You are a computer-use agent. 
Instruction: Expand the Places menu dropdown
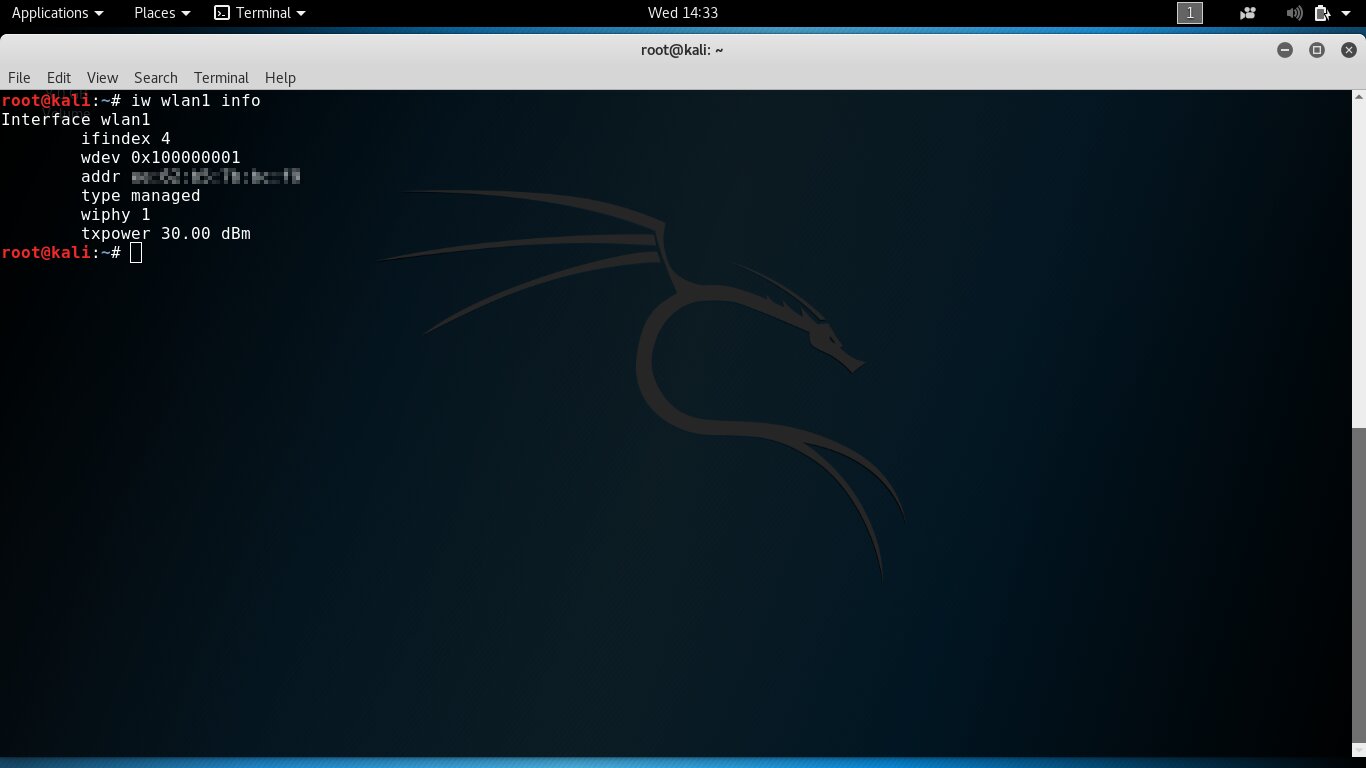click(x=162, y=13)
